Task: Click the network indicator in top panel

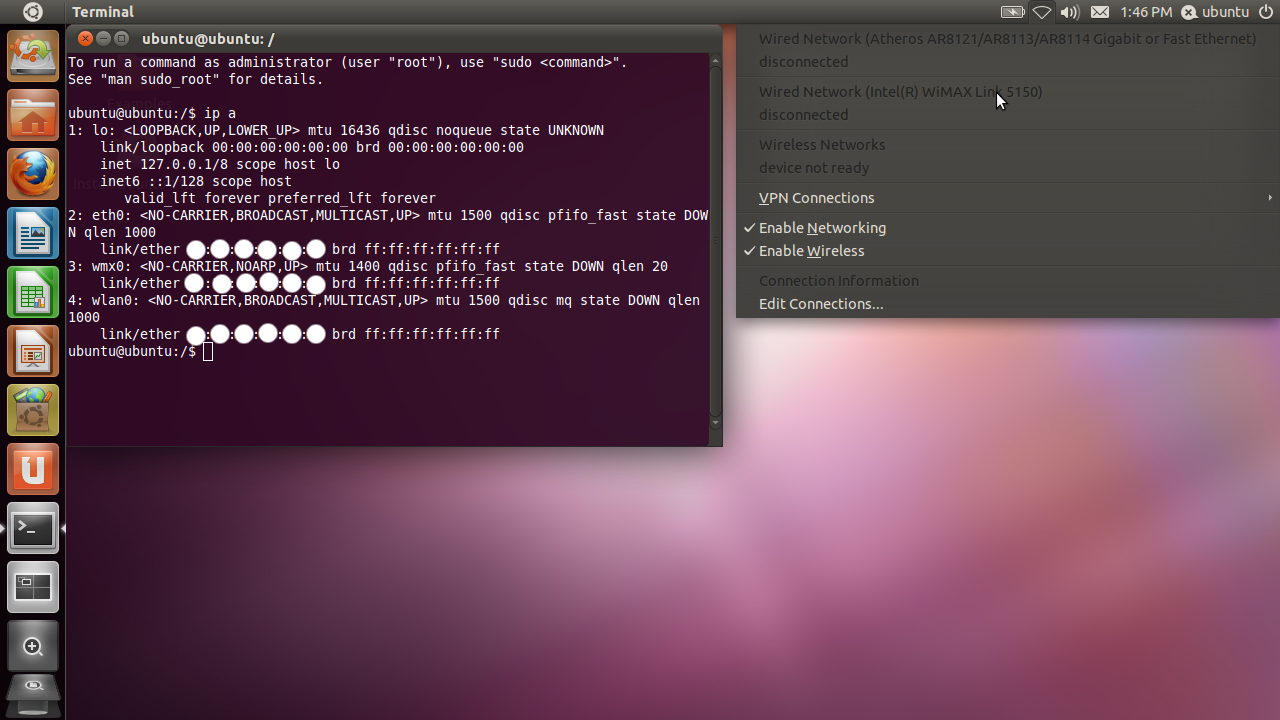Action: pos(1041,12)
